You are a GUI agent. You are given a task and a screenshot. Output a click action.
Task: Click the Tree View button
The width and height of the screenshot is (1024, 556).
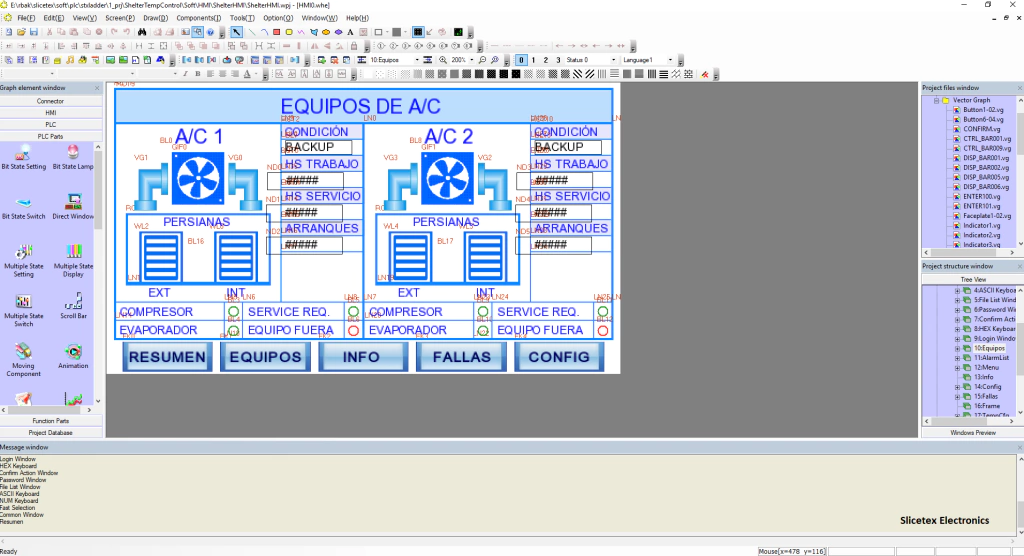click(972, 279)
